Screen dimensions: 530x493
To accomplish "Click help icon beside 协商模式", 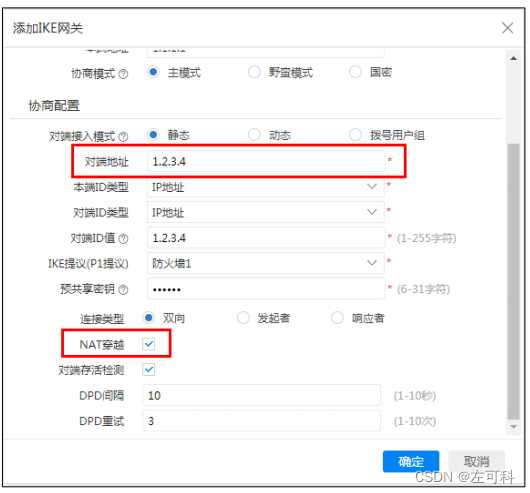I will tap(124, 74).
